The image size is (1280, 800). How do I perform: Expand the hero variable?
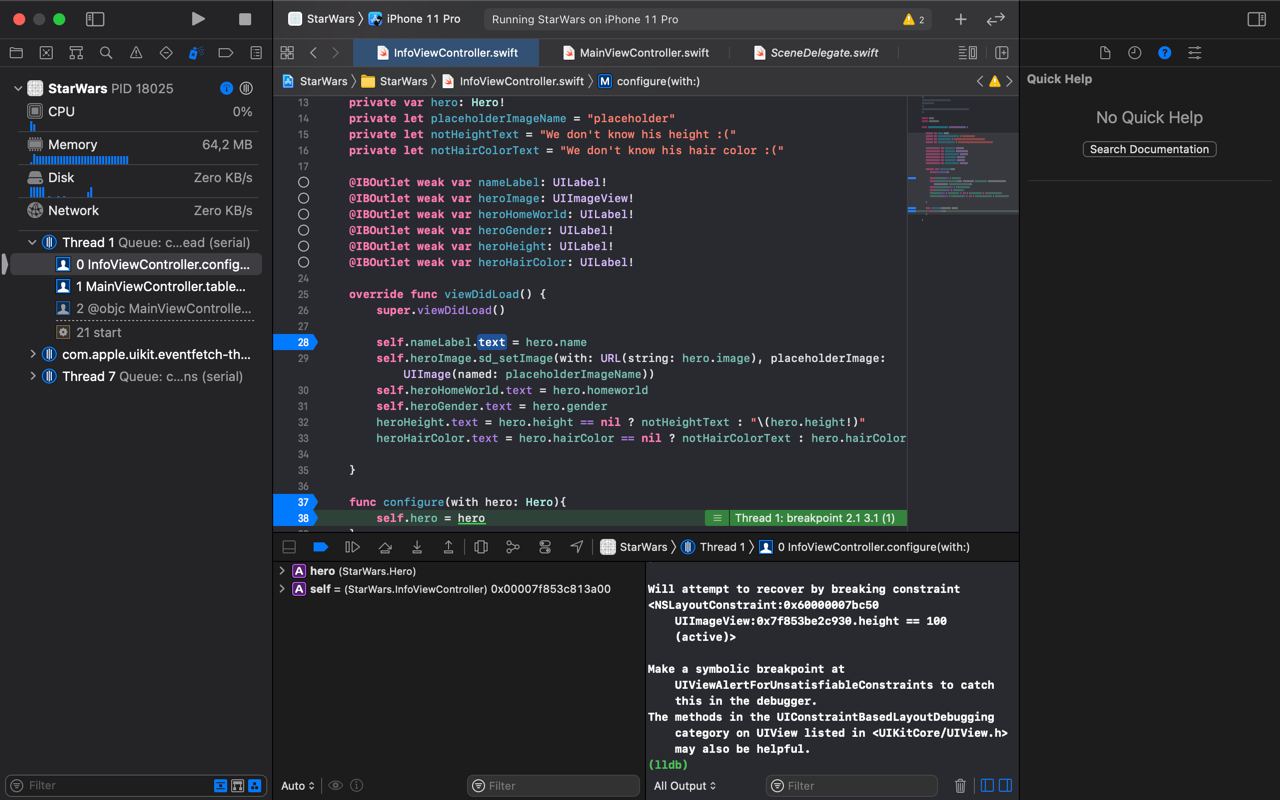(x=282, y=571)
